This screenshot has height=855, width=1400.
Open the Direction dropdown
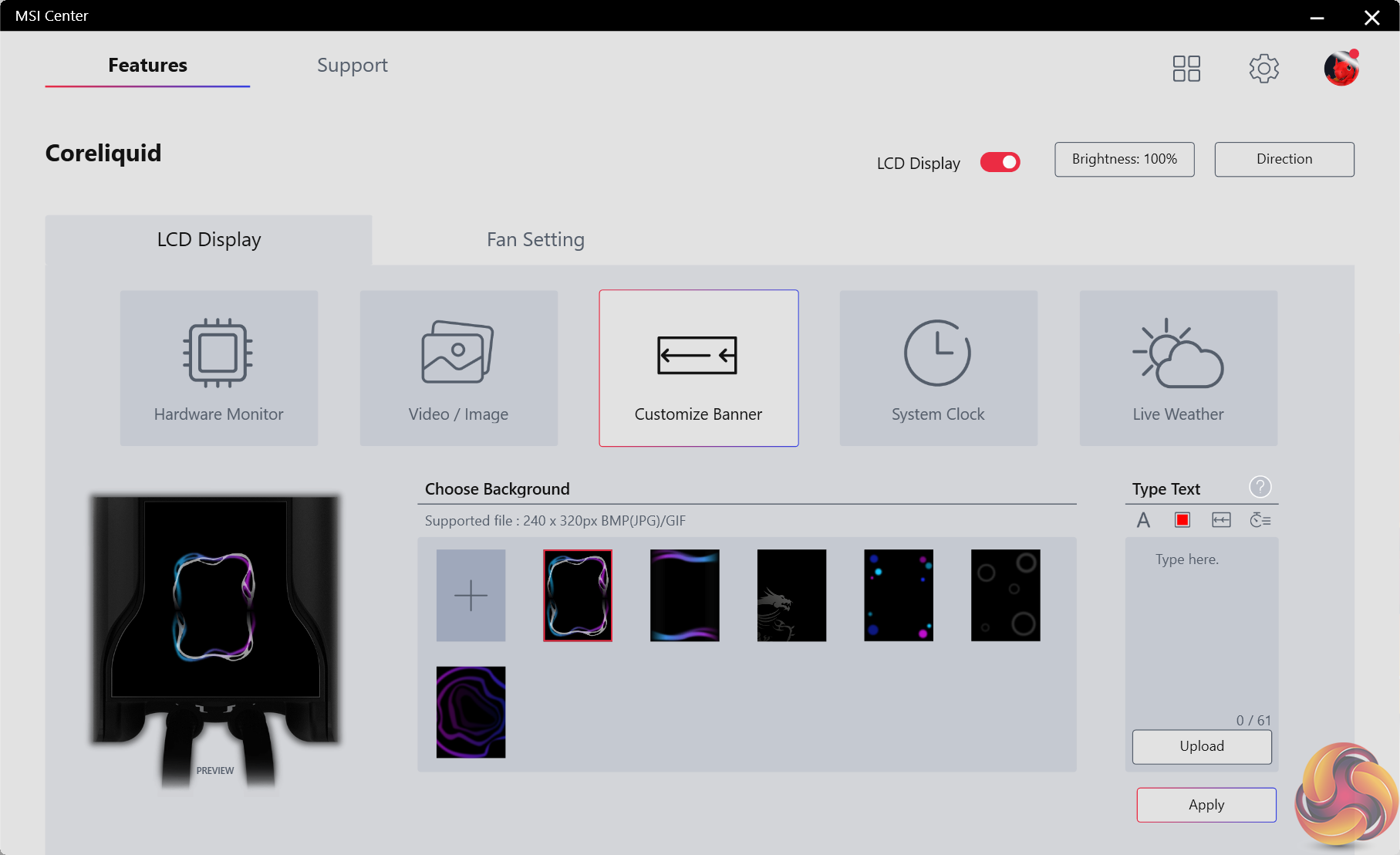click(x=1284, y=159)
